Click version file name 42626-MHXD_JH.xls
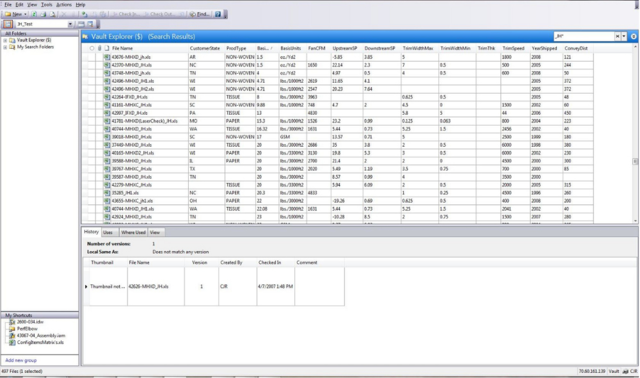The width and height of the screenshot is (640, 378). (x=148, y=287)
